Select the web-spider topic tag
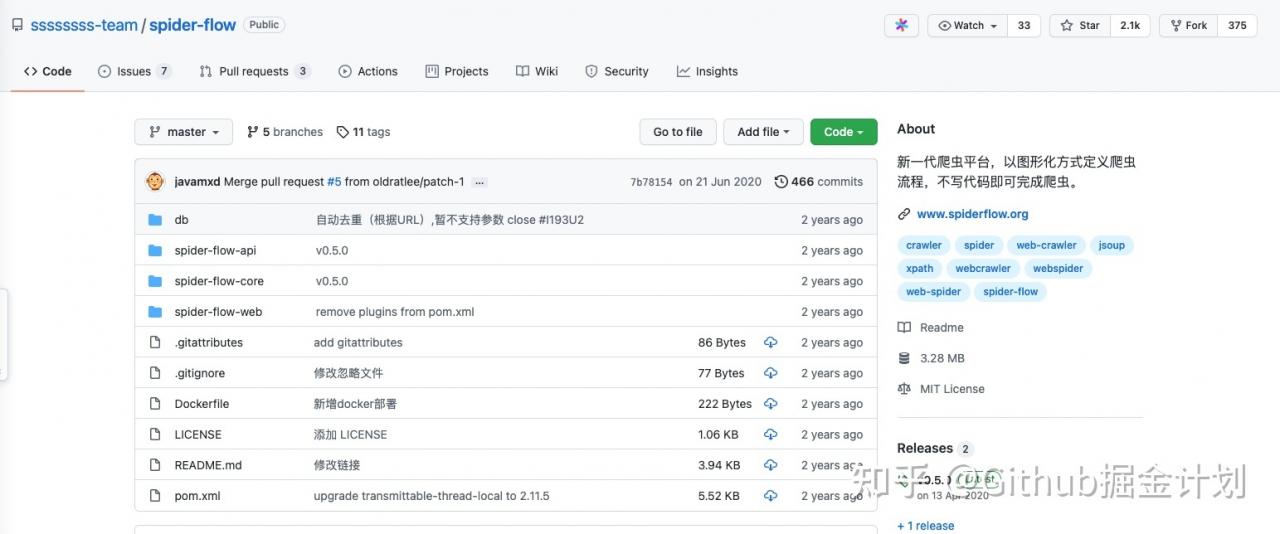This screenshot has width=1280, height=534. pos(933,292)
